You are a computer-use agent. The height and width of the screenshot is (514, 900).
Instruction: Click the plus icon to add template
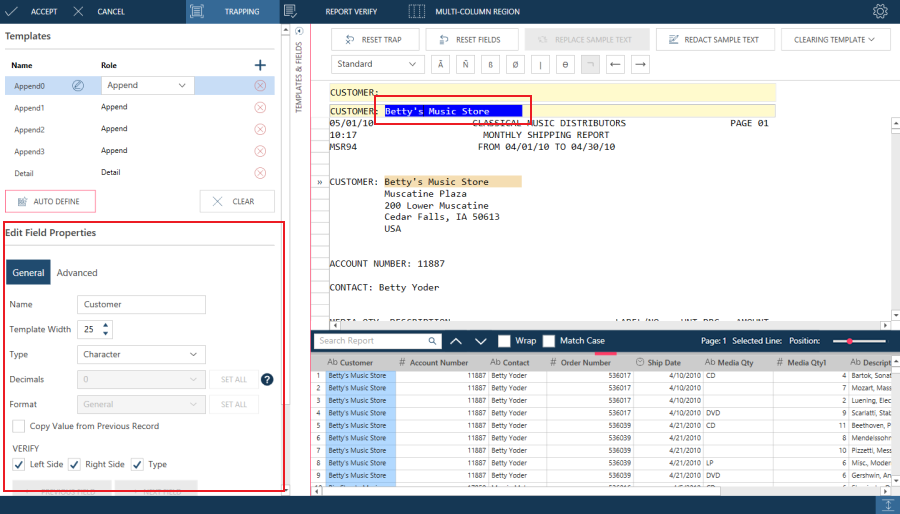click(x=260, y=65)
